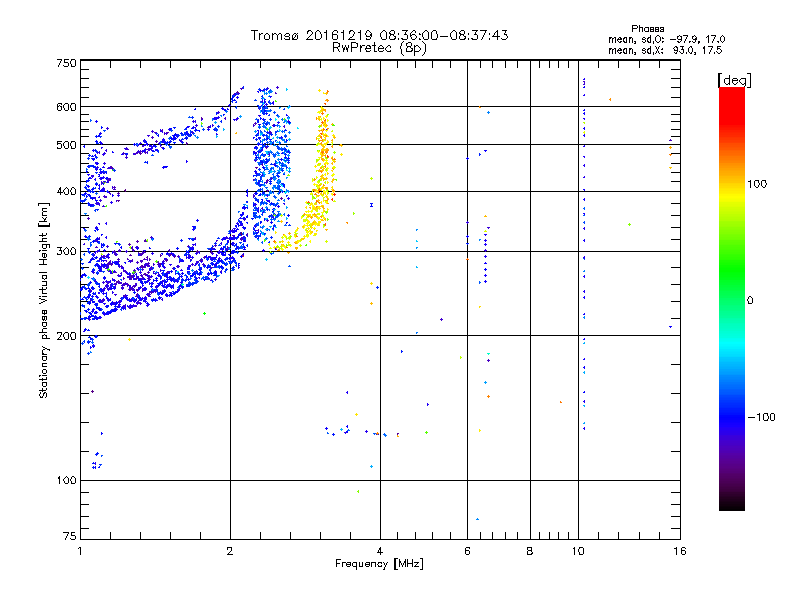Click the x-axis tick label '4'

[x=380, y=551]
